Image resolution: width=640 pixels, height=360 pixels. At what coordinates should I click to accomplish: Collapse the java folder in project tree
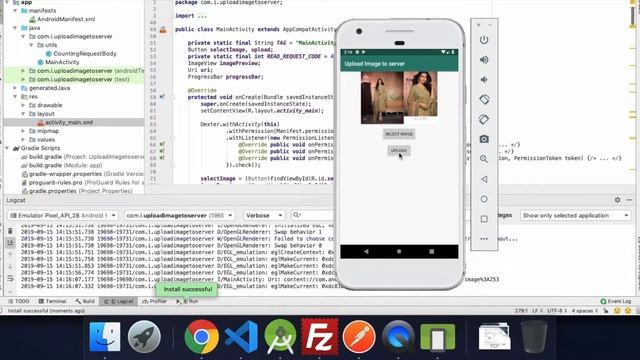pos(16,28)
